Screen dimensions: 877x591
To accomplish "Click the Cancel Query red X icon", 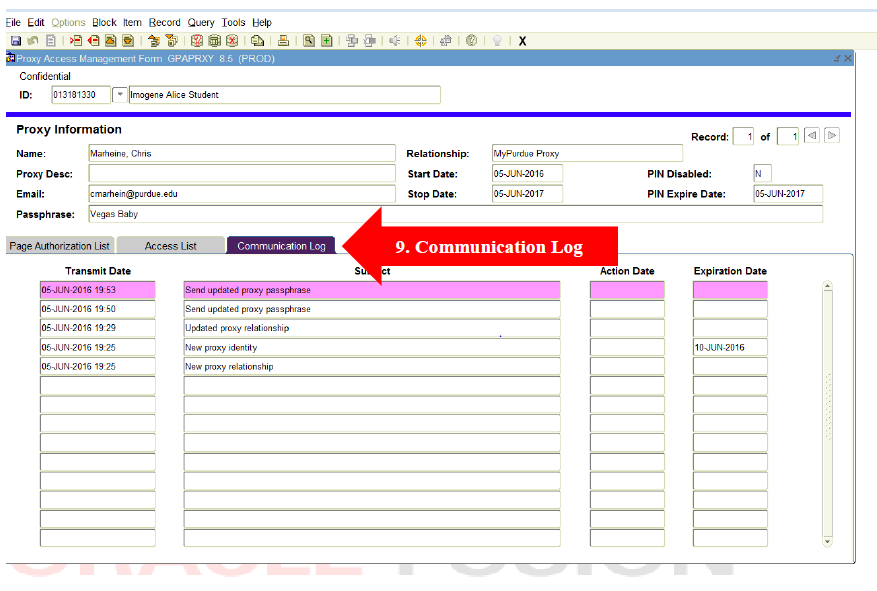I will [x=232, y=41].
